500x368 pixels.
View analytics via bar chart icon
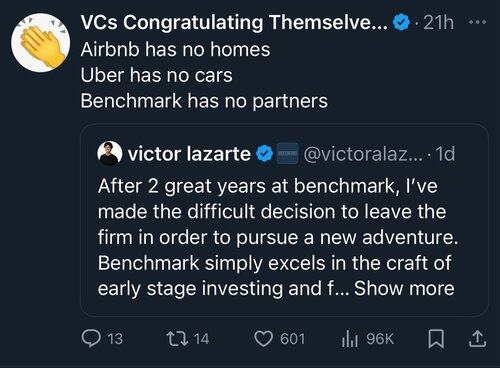tap(350, 339)
